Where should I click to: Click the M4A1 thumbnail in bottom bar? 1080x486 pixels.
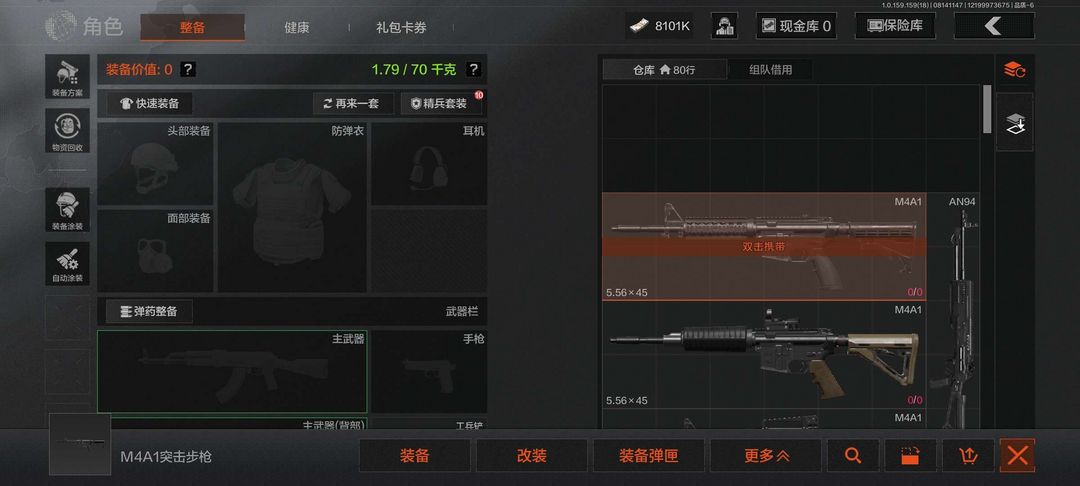tap(80, 444)
